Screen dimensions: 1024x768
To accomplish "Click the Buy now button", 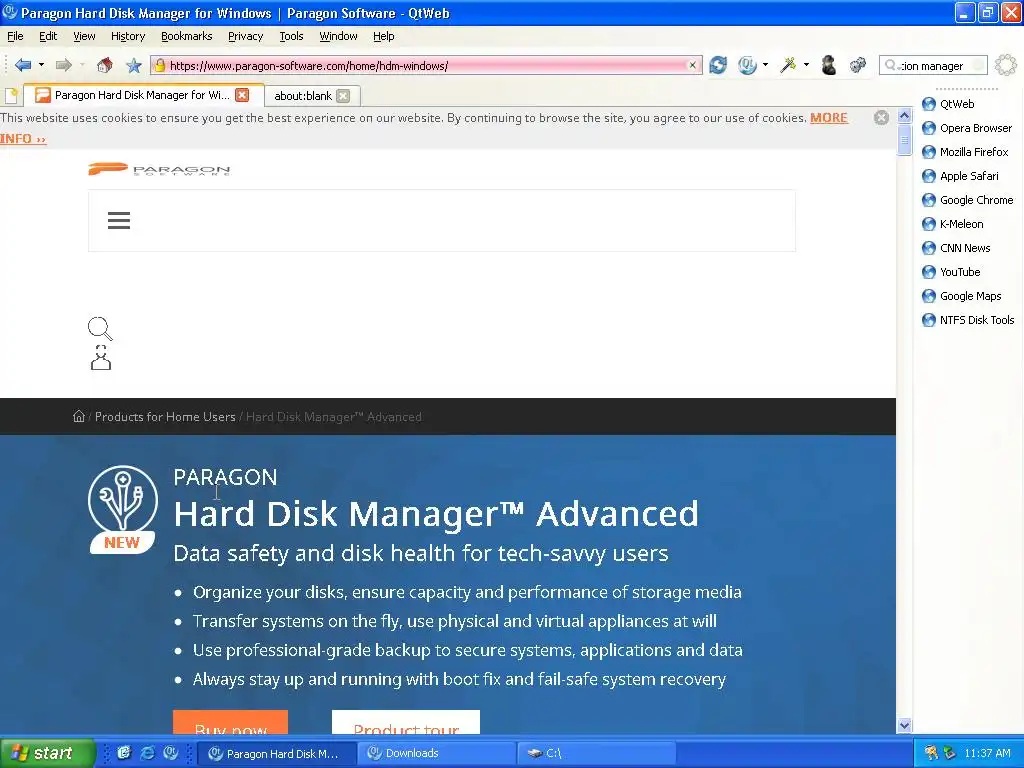I will pyautogui.click(x=231, y=723).
